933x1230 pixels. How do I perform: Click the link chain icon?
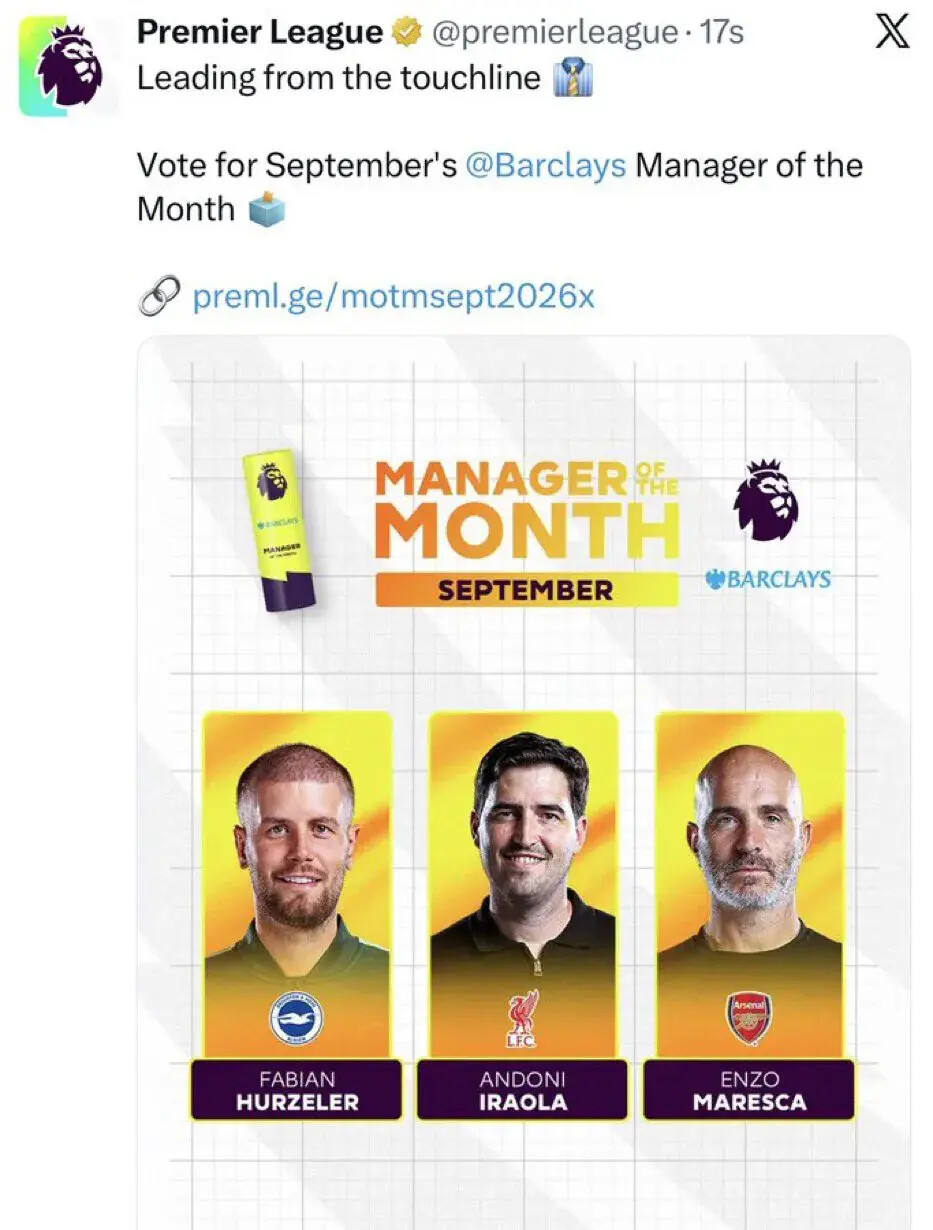point(158,296)
